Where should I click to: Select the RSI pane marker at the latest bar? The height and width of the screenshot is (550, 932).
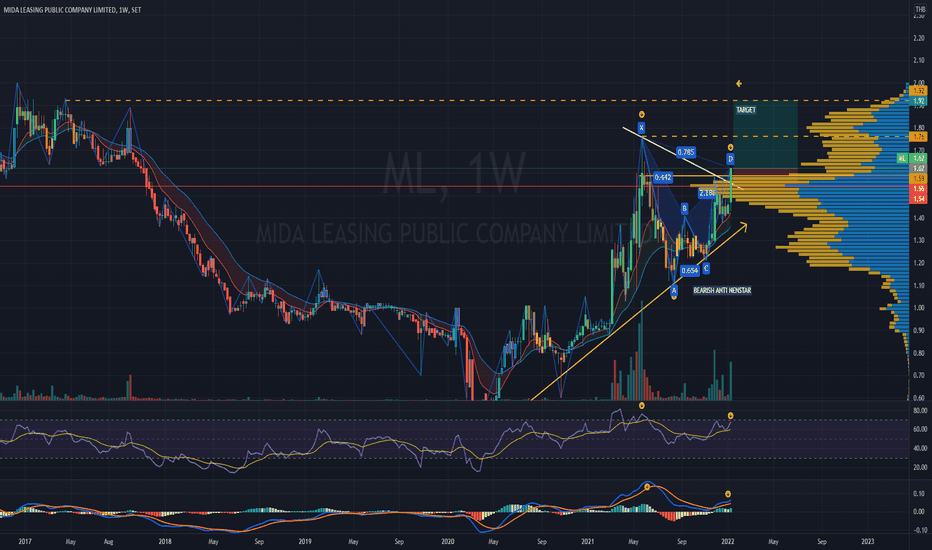coord(731,416)
